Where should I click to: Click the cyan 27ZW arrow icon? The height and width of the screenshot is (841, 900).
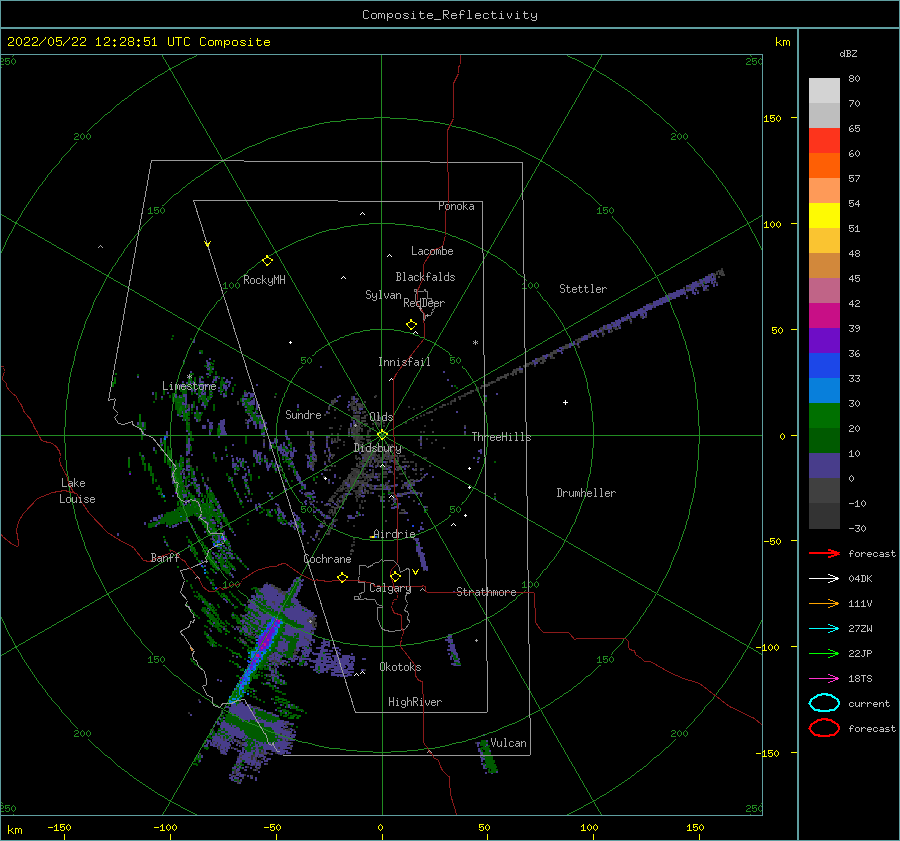(824, 629)
